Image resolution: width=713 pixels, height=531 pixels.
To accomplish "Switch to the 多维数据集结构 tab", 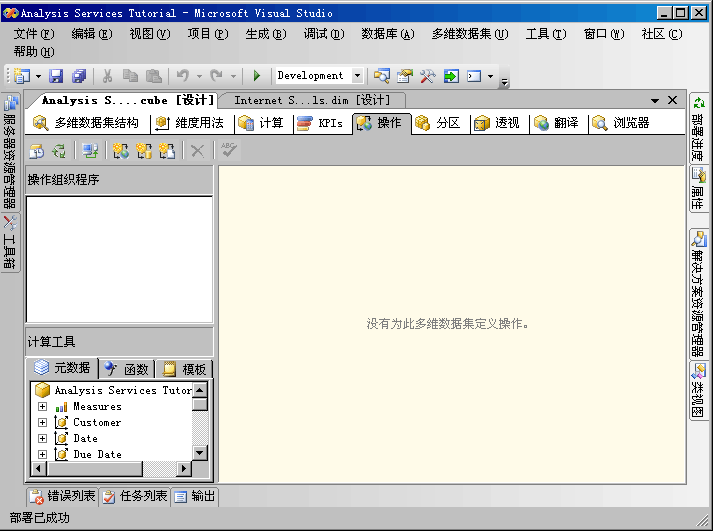I will pyautogui.click(x=86, y=123).
